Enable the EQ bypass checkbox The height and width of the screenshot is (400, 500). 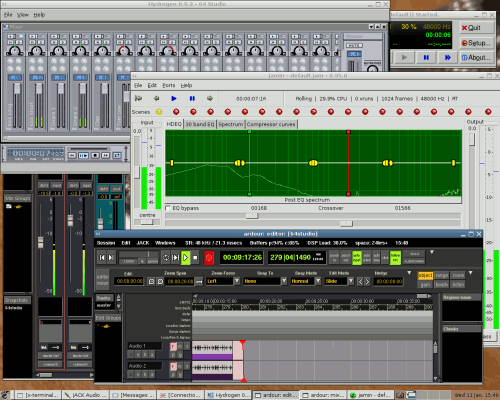pyautogui.click(x=168, y=208)
